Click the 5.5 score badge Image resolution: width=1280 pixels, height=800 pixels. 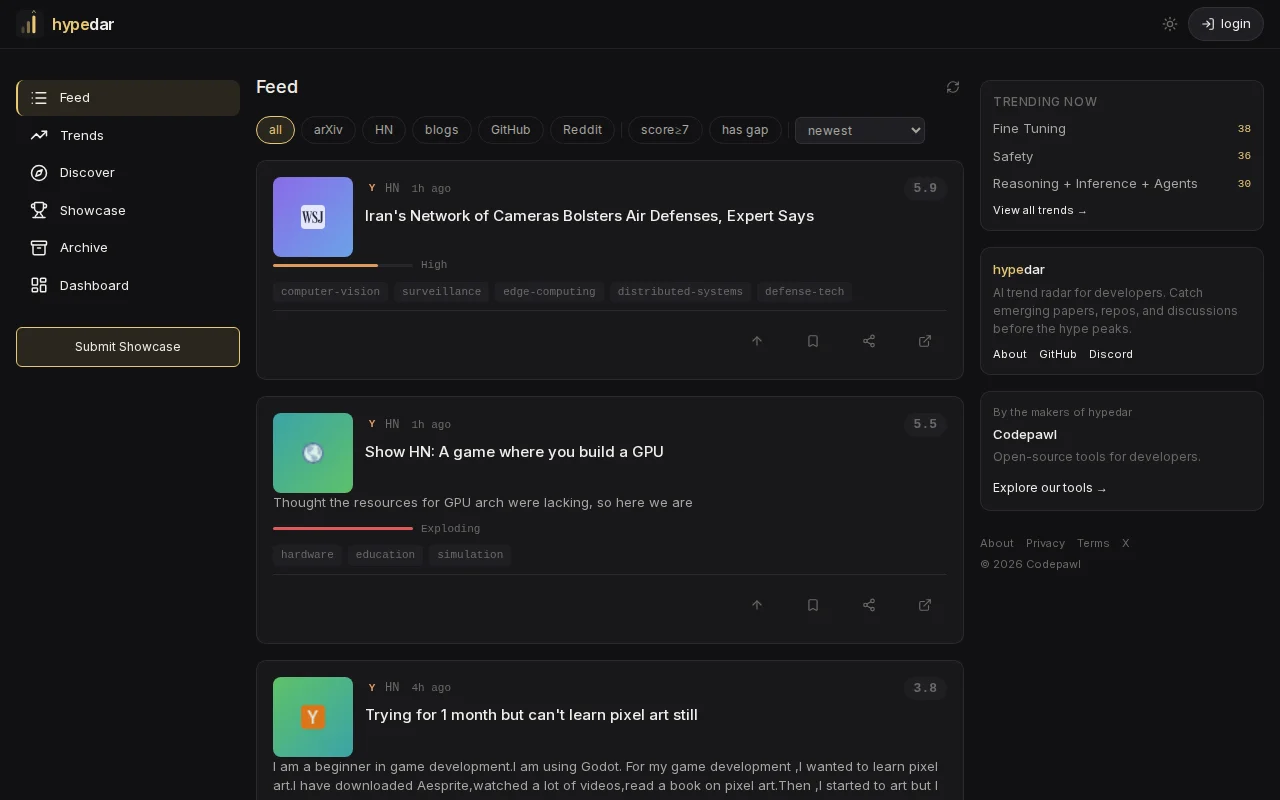tap(925, 424)
